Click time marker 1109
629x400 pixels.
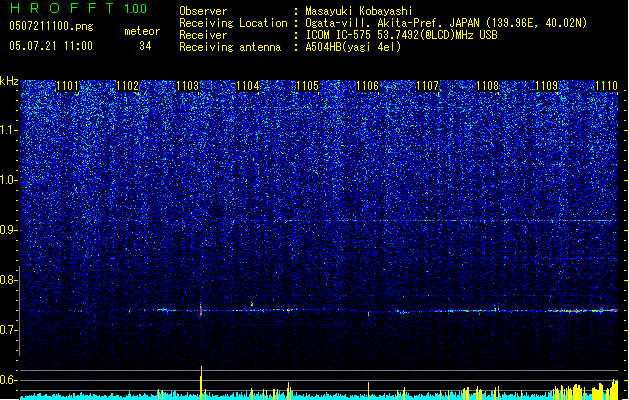click(547, 86)
